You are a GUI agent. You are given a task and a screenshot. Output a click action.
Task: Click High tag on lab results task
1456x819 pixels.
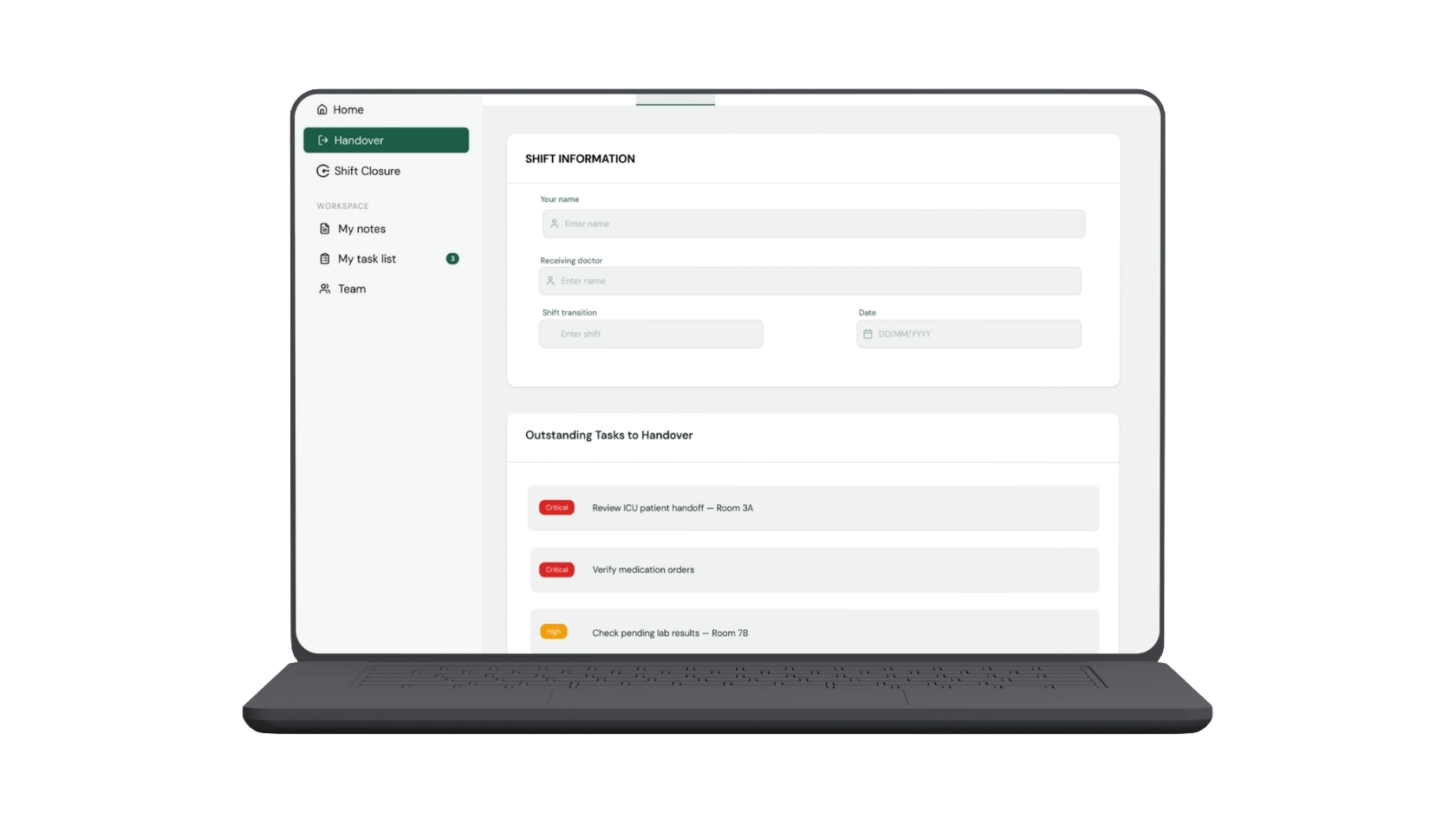[x=554, y=632]
